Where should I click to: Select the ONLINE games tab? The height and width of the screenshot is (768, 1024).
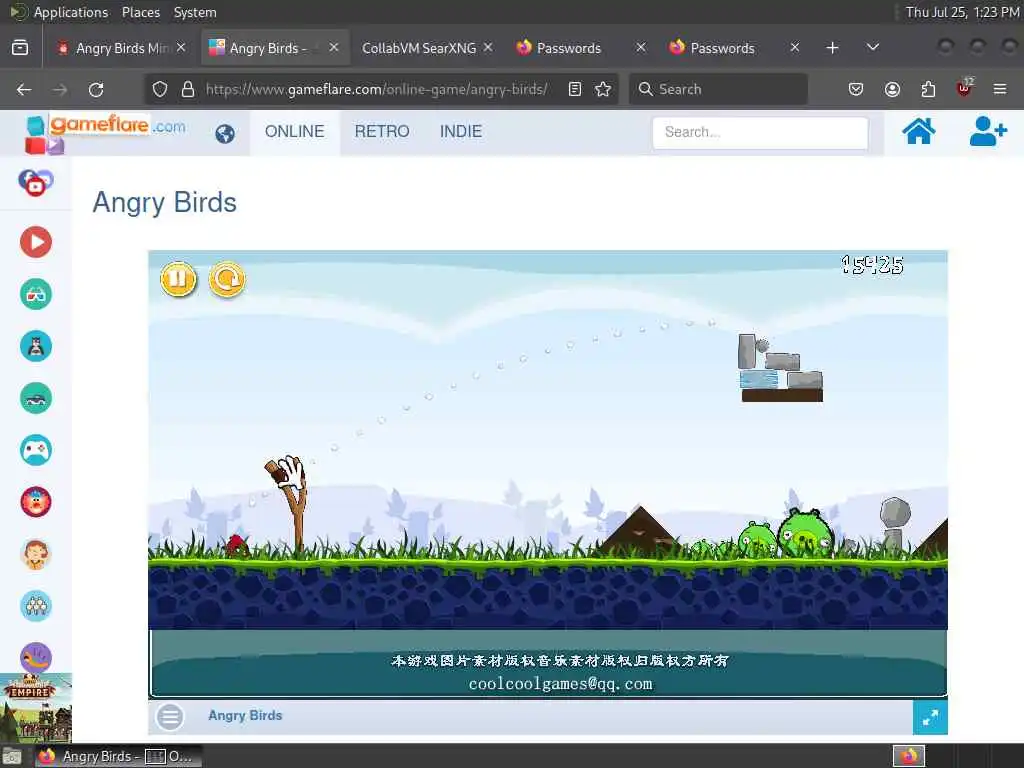295,131
